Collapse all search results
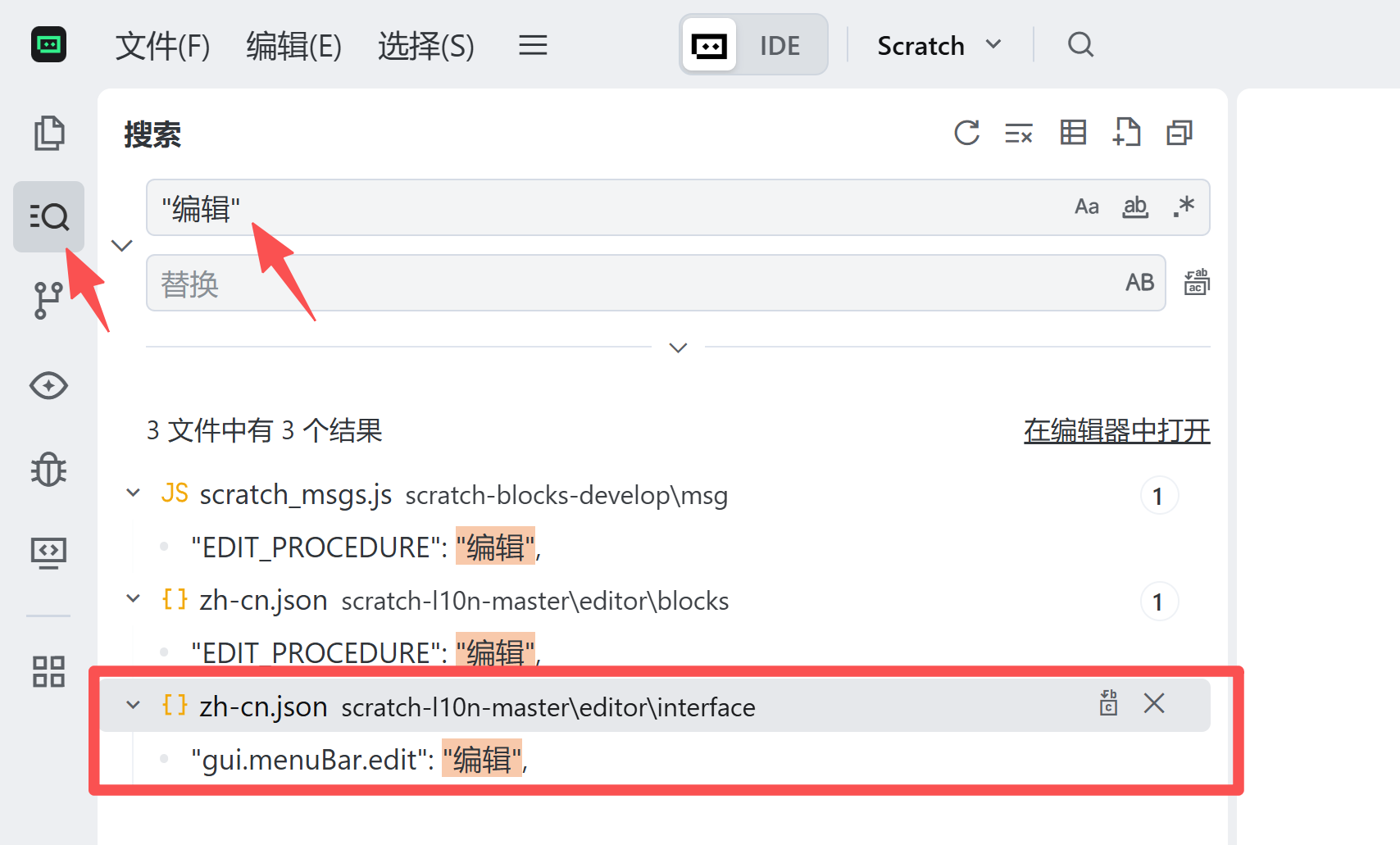1400x845 pixels. pyautogui.click(x=1180, y=133)
